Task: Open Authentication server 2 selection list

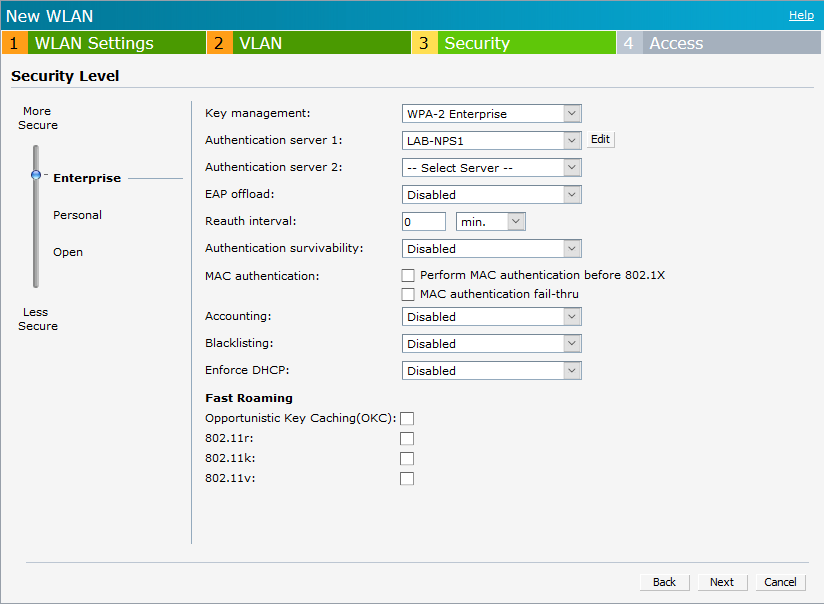Action: [x=491, y=168]
